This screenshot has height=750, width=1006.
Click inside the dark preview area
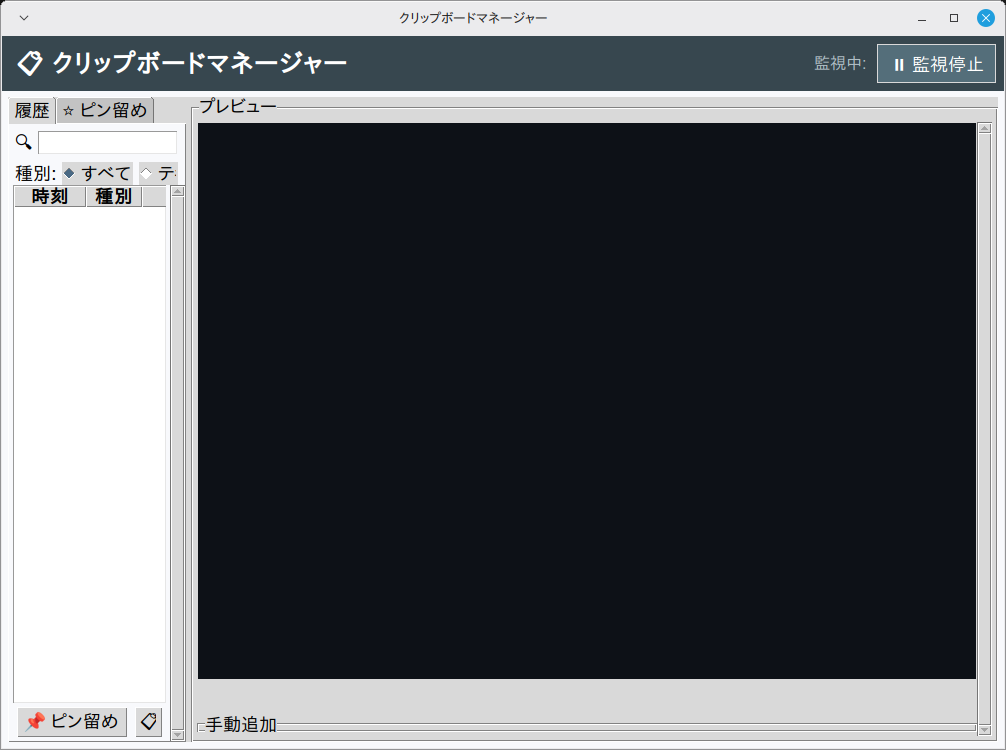[586, 401]
